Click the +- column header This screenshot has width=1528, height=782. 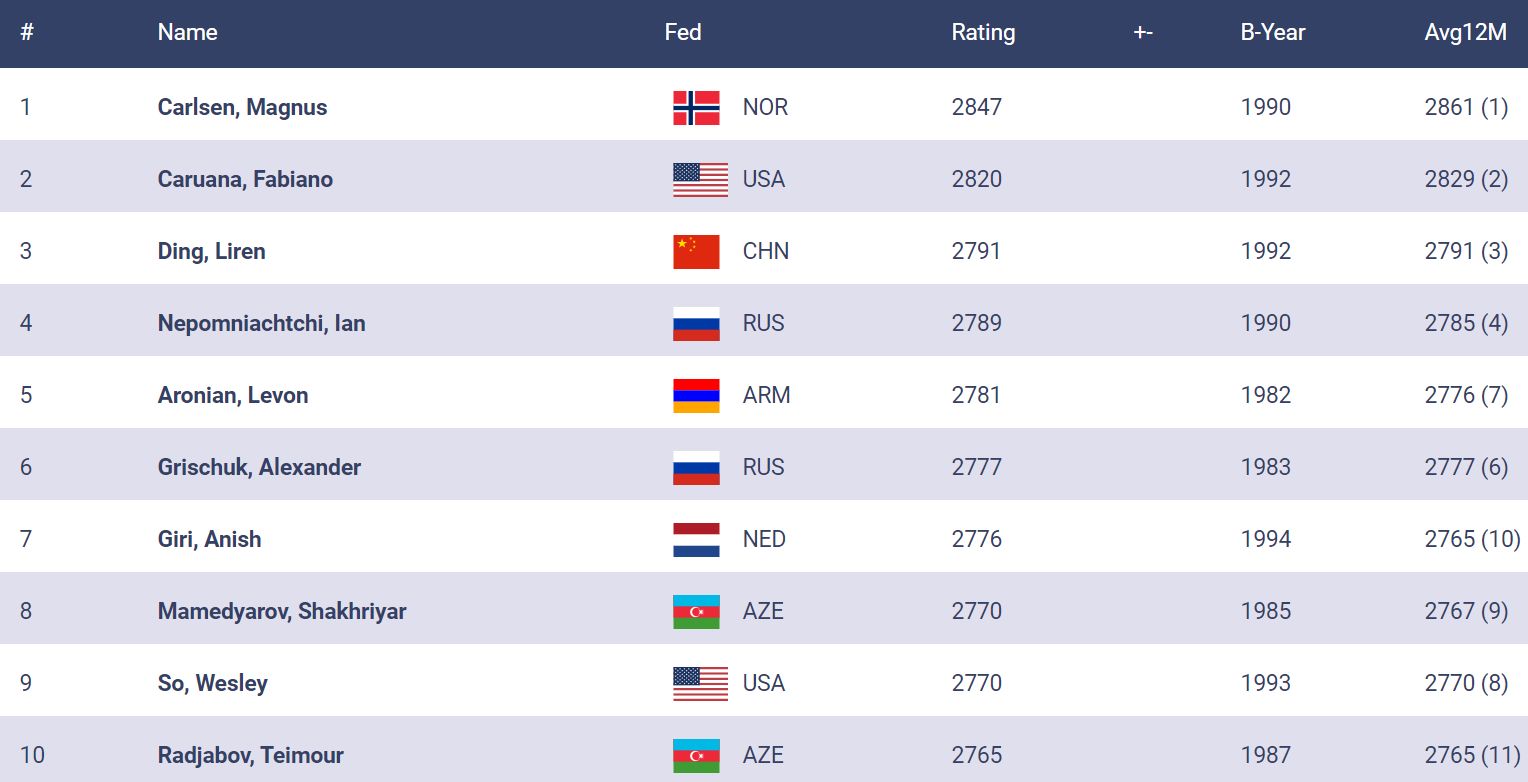[x=1143, y=33]
